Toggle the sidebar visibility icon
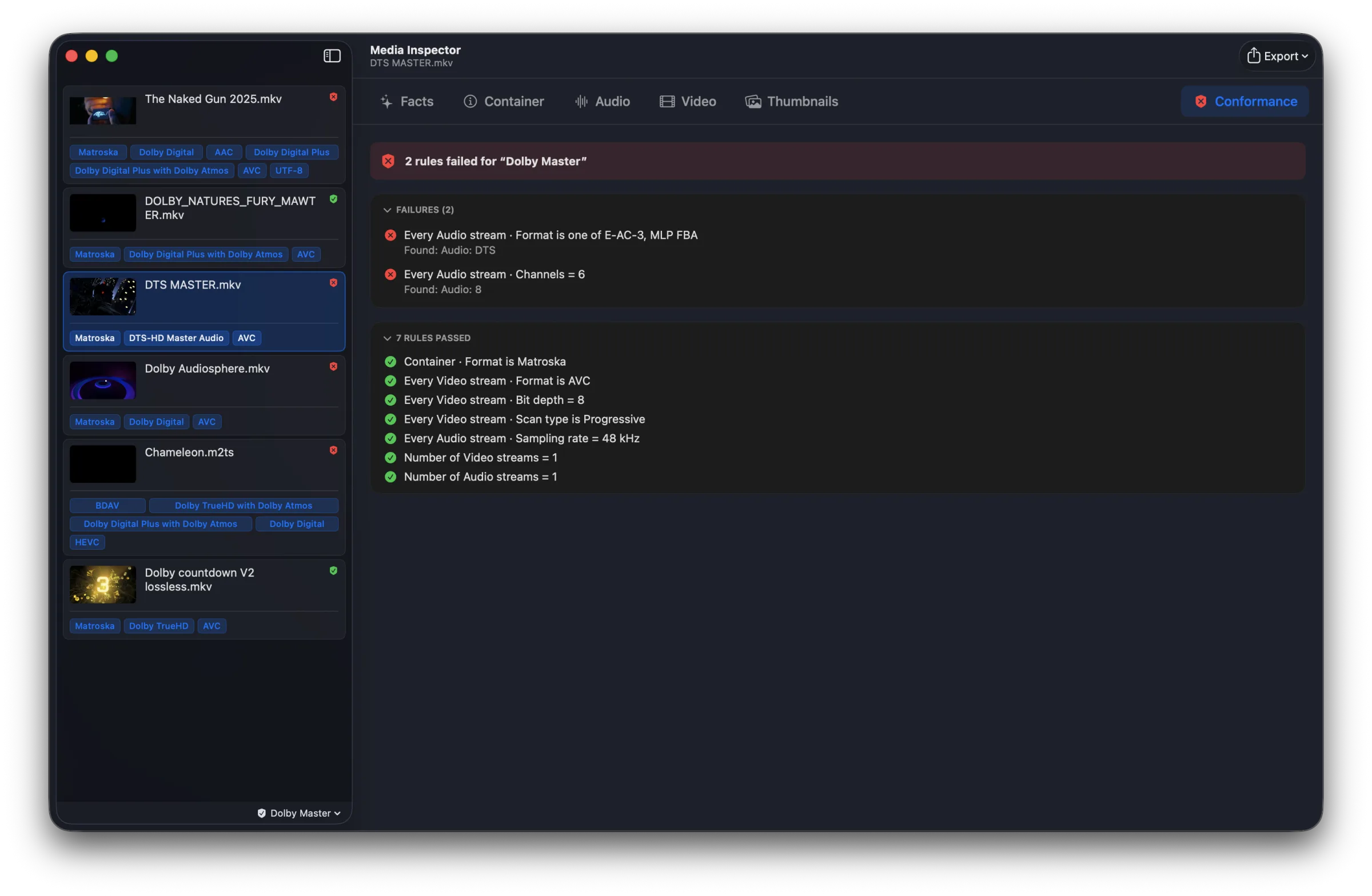Screen dimensions: 1372x896 (332, 56)
